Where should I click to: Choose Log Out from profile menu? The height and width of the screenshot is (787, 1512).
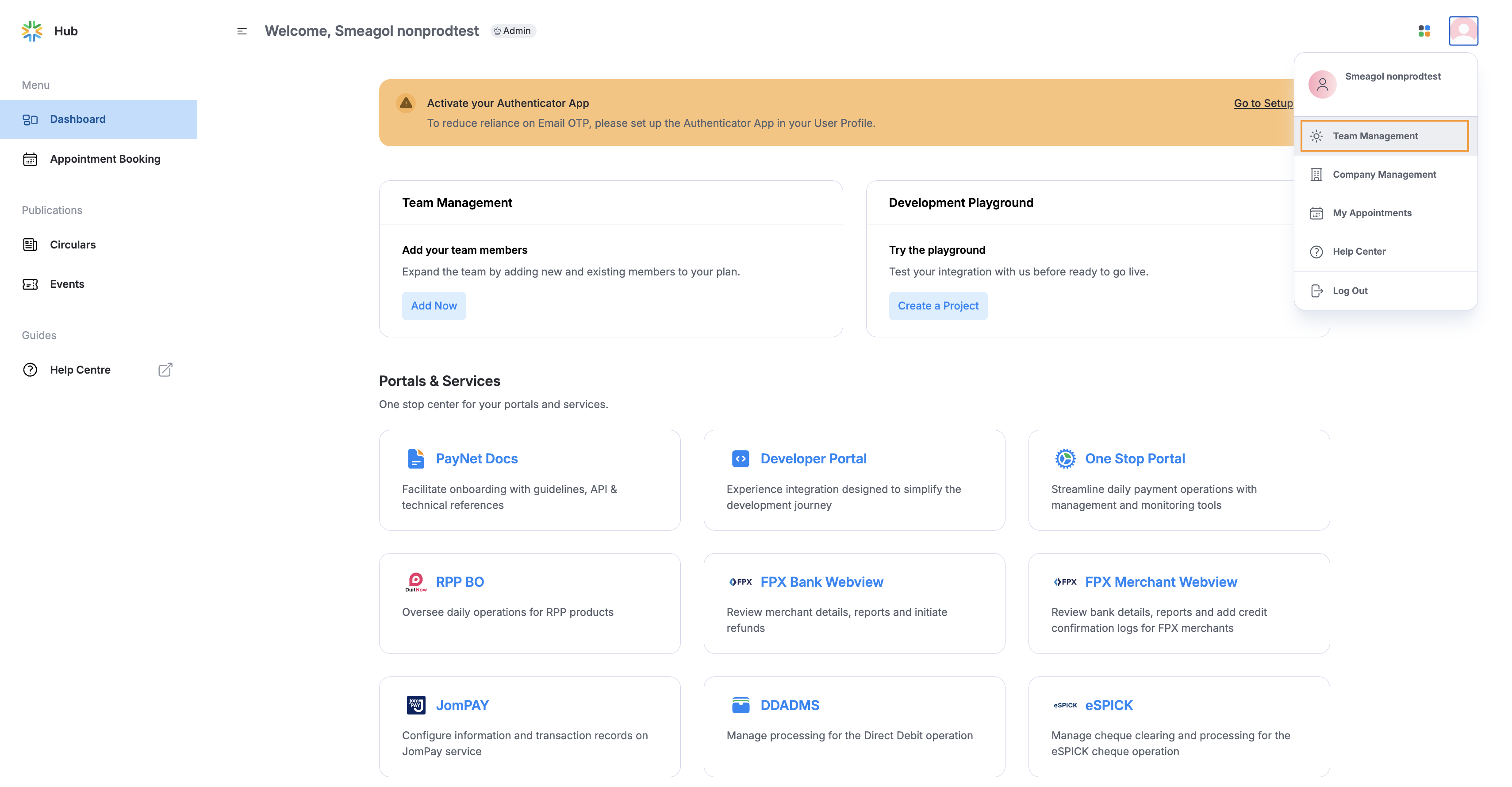tap(1385, 291)
